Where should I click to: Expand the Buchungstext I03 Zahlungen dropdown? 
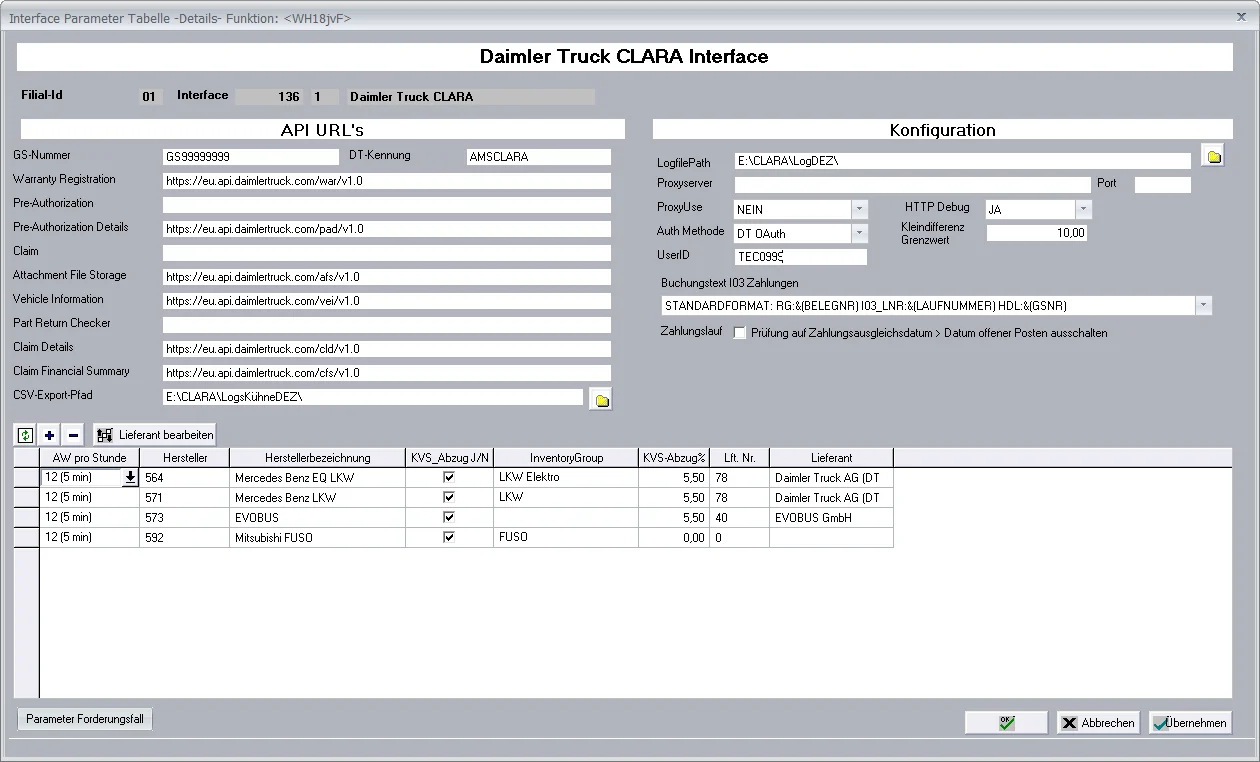point(1203,305)
